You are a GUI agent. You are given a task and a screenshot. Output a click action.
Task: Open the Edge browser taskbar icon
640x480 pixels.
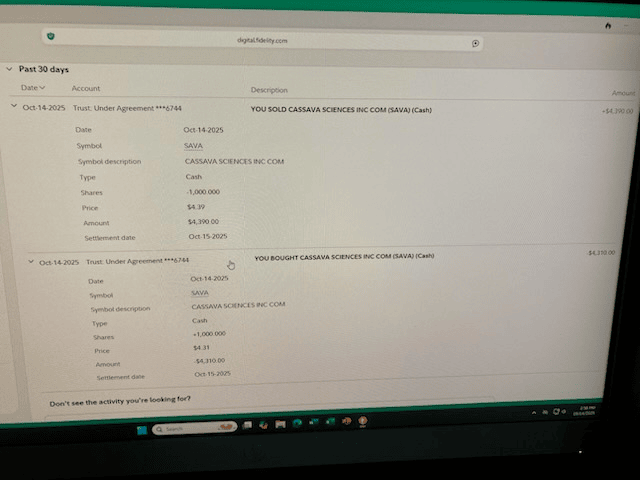point(297,423)
